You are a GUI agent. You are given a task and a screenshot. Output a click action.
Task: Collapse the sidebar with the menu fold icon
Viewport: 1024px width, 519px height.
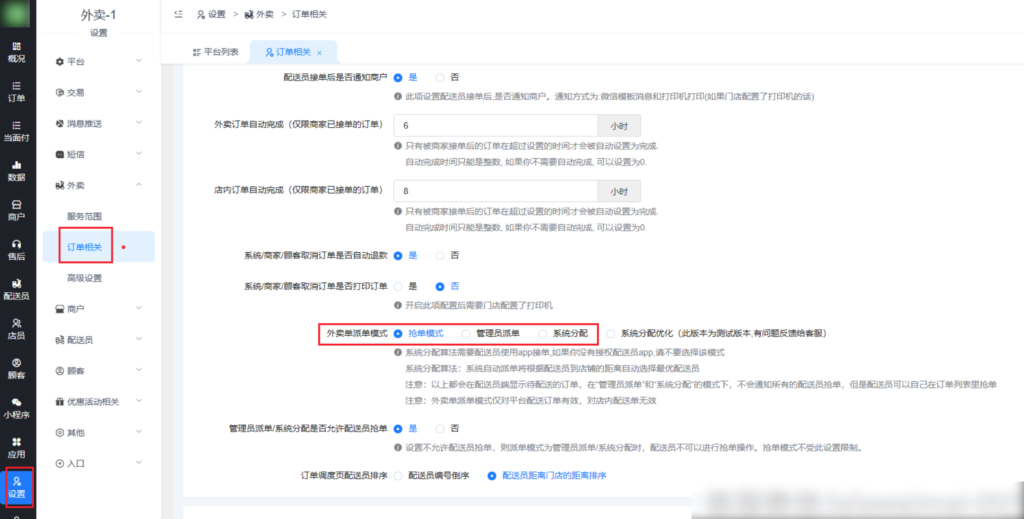pyautogui.click(x=179, y=14)
